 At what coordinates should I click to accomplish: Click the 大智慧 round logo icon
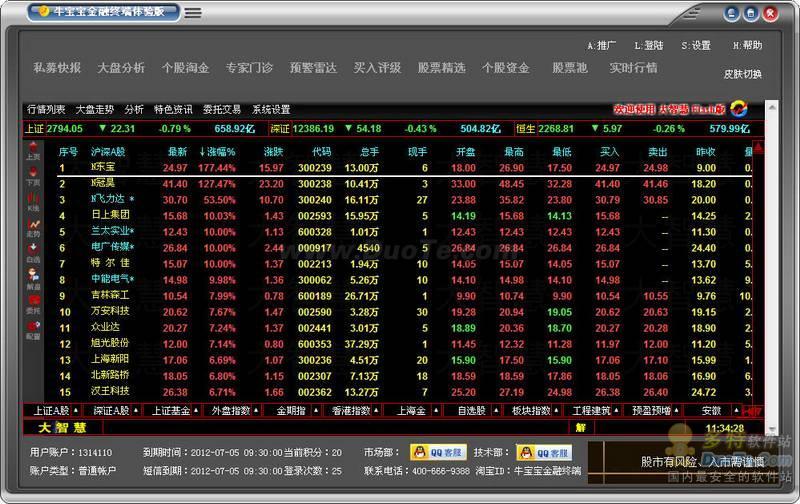tap(739, 109)
